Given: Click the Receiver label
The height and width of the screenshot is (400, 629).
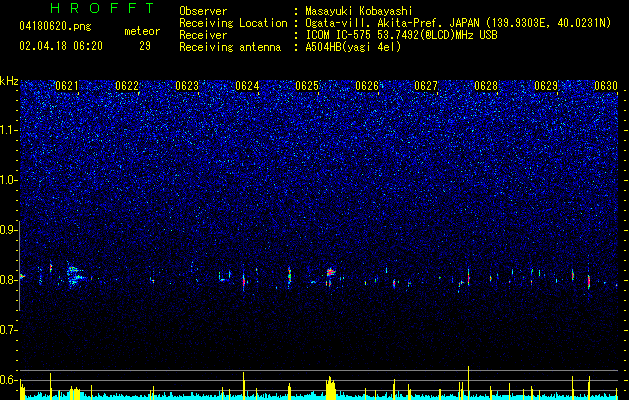Looking at the screenshot, I should coord(203,35).
